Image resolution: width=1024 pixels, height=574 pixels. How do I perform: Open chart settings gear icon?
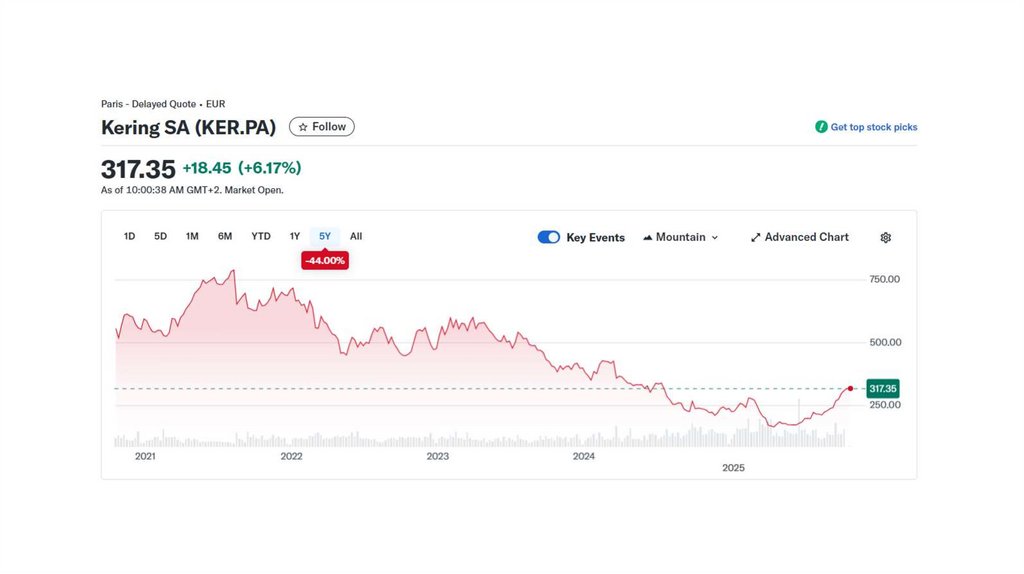(x=885, y=238)
